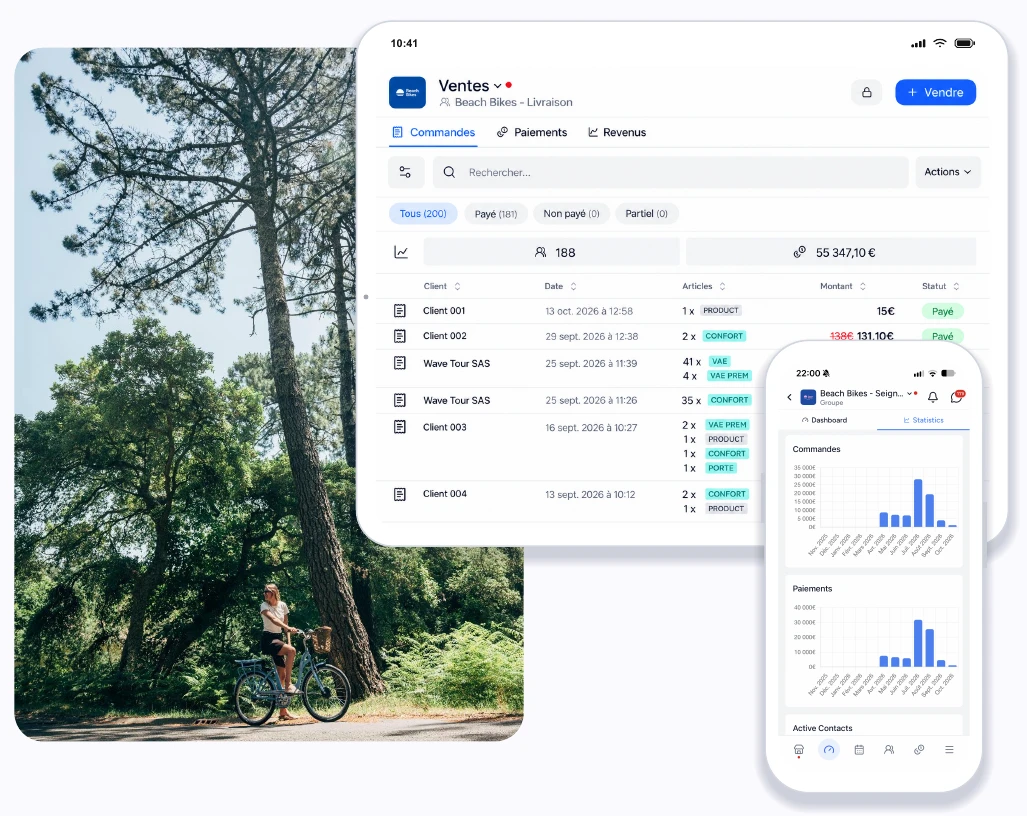Tap the notification bell on the phone
The height and width of the screenshot is (816, 1027).
[x=933, y=397]
